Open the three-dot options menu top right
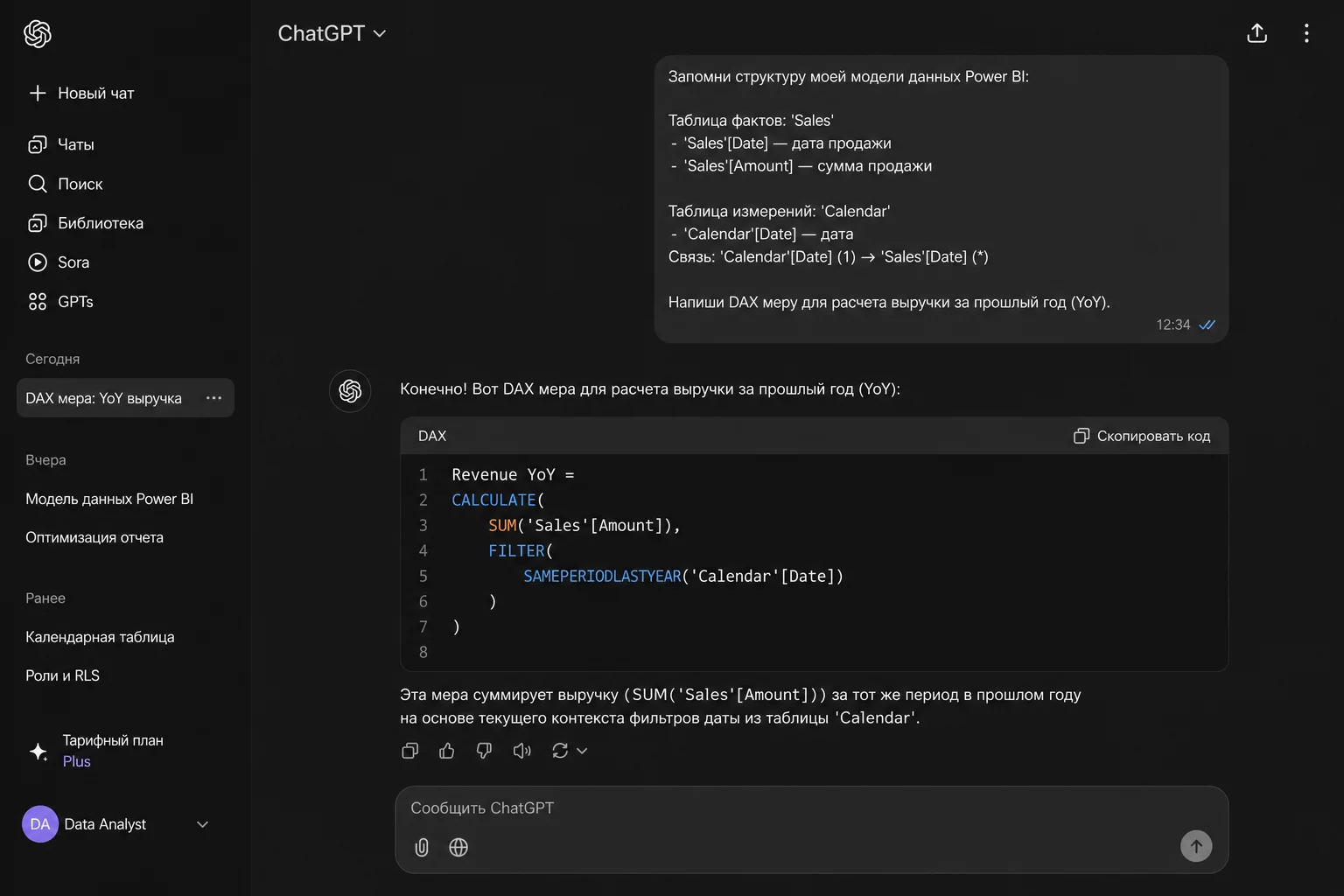Viewport: 1344px width, 896px height. pyautogui.click(x=1306, y=33)
